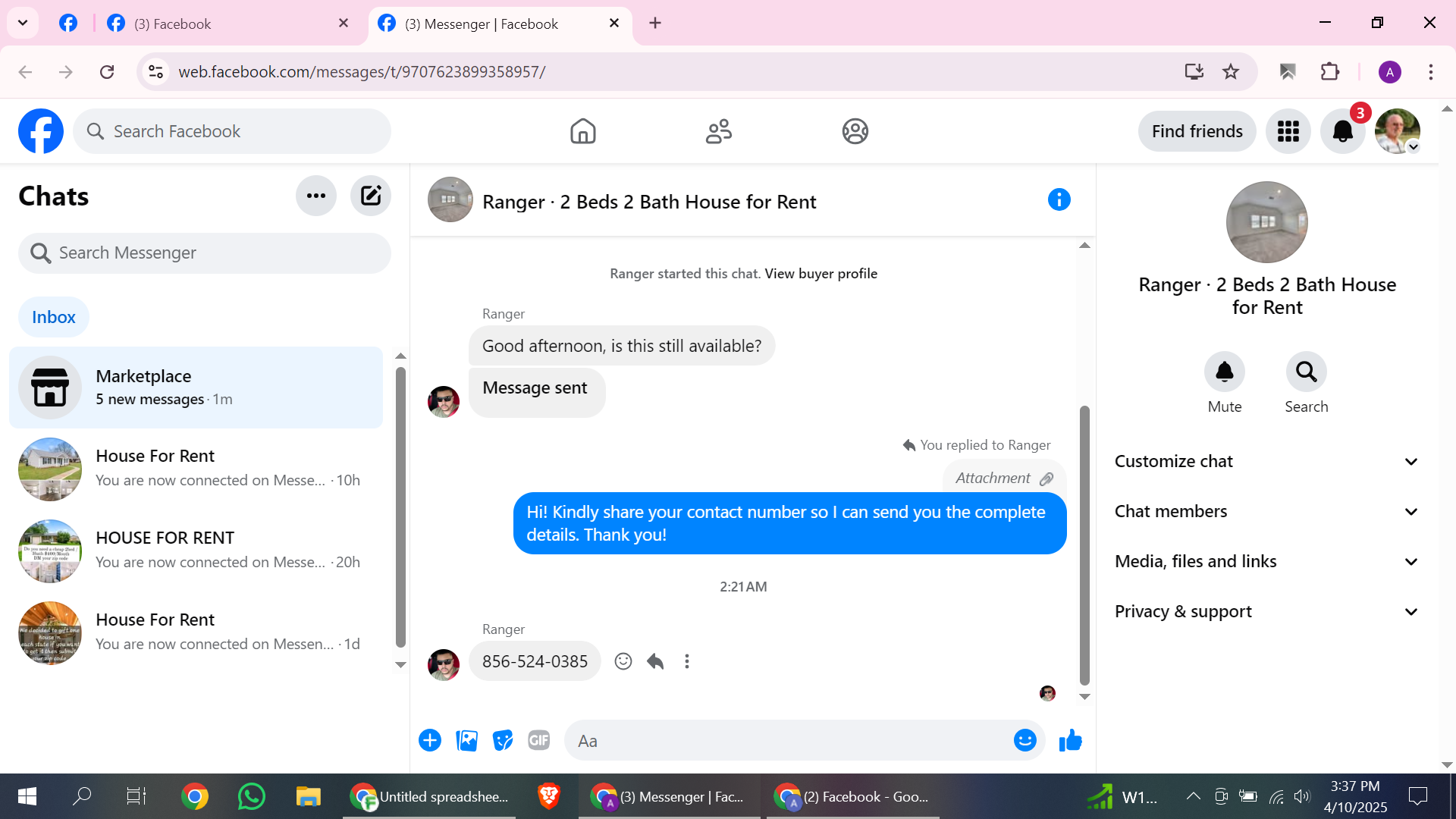Open more options for phone number message

[687, 661]
